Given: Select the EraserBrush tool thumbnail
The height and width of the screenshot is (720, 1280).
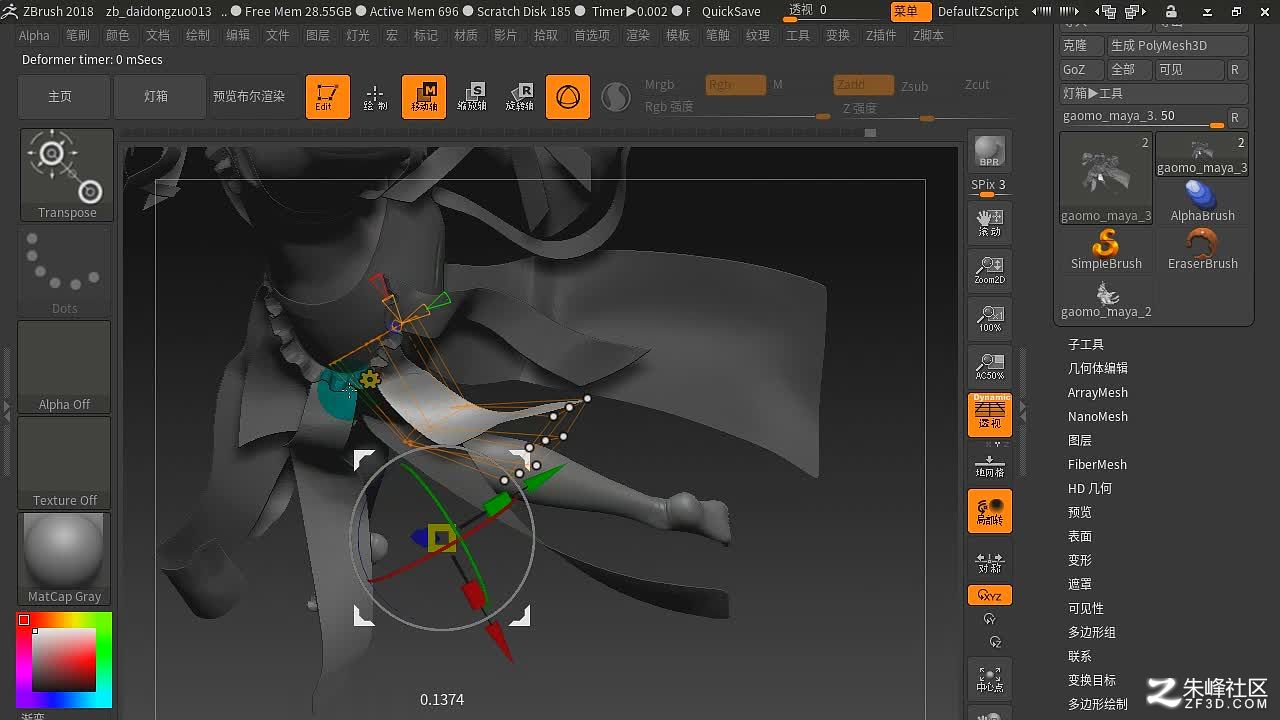Looking at the screenshot, I should click(x=1202, y=251).
